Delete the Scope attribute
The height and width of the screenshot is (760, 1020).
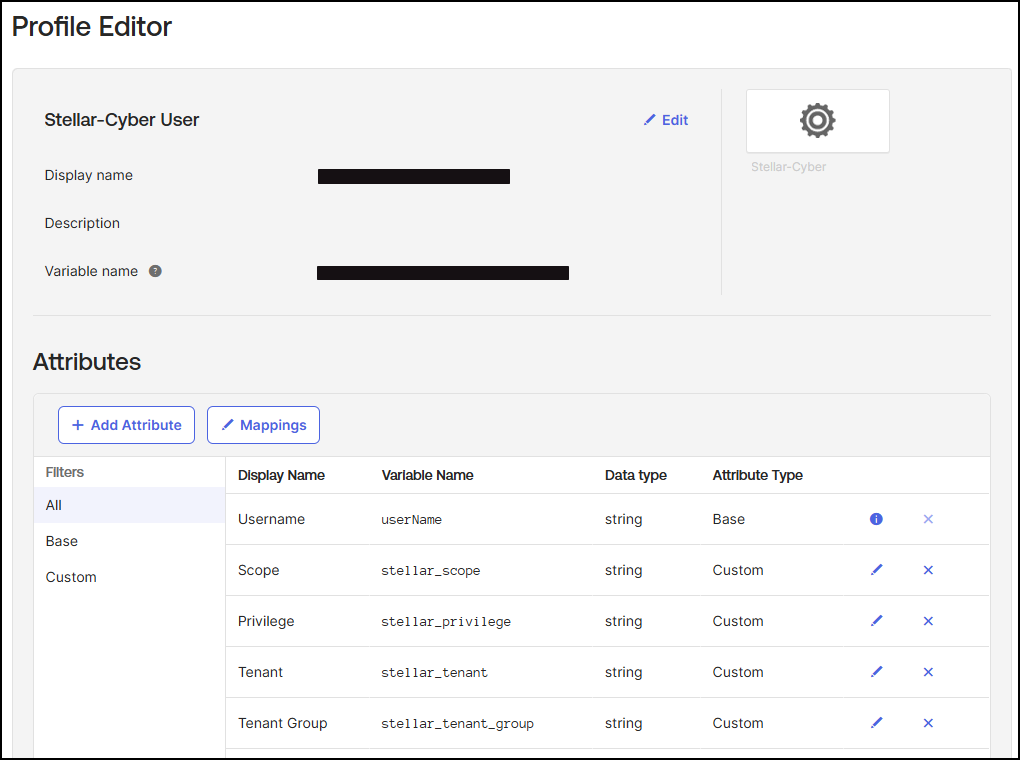point(928,570)
